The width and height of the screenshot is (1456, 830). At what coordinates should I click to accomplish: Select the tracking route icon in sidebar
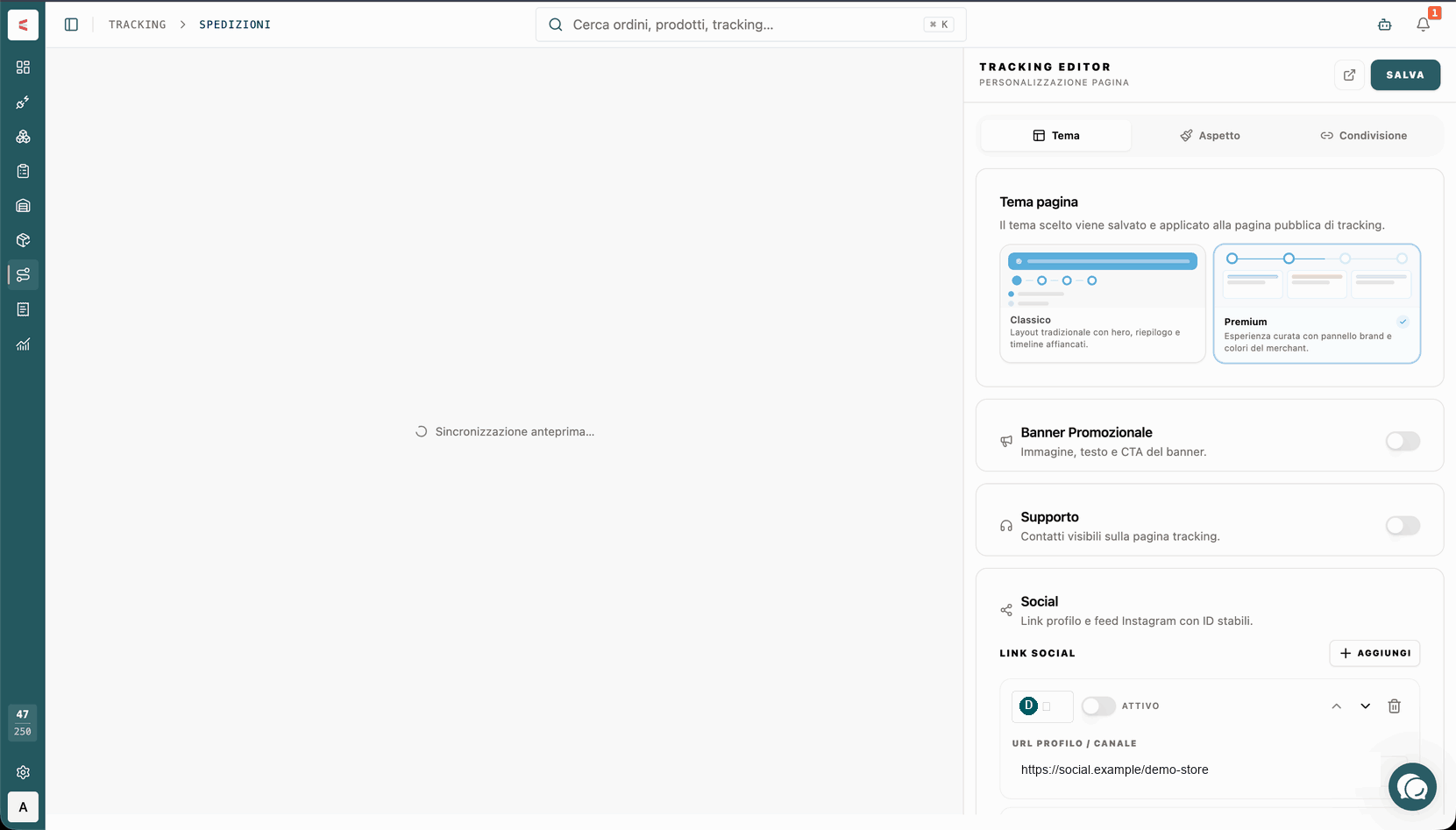coord(23,275)
